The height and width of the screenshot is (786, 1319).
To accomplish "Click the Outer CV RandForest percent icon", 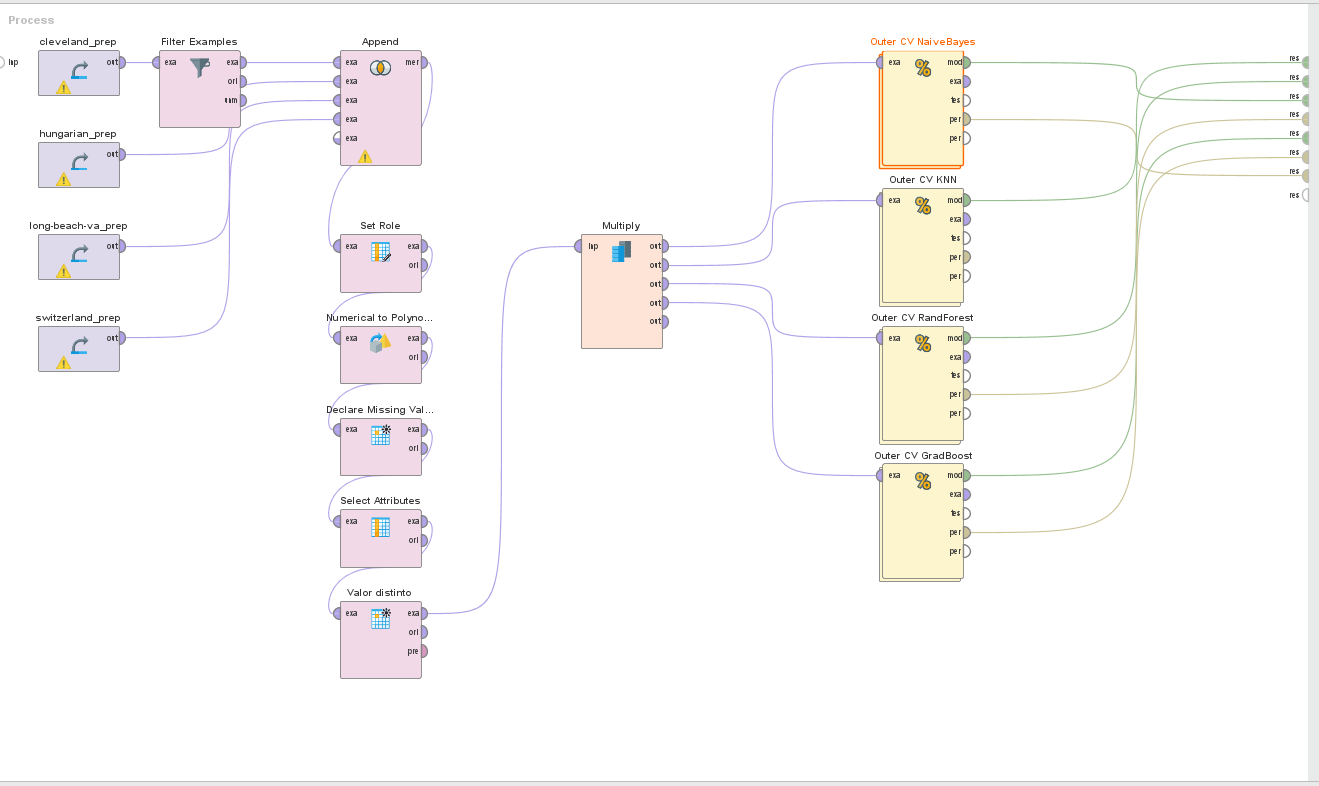I will (922, 344).
